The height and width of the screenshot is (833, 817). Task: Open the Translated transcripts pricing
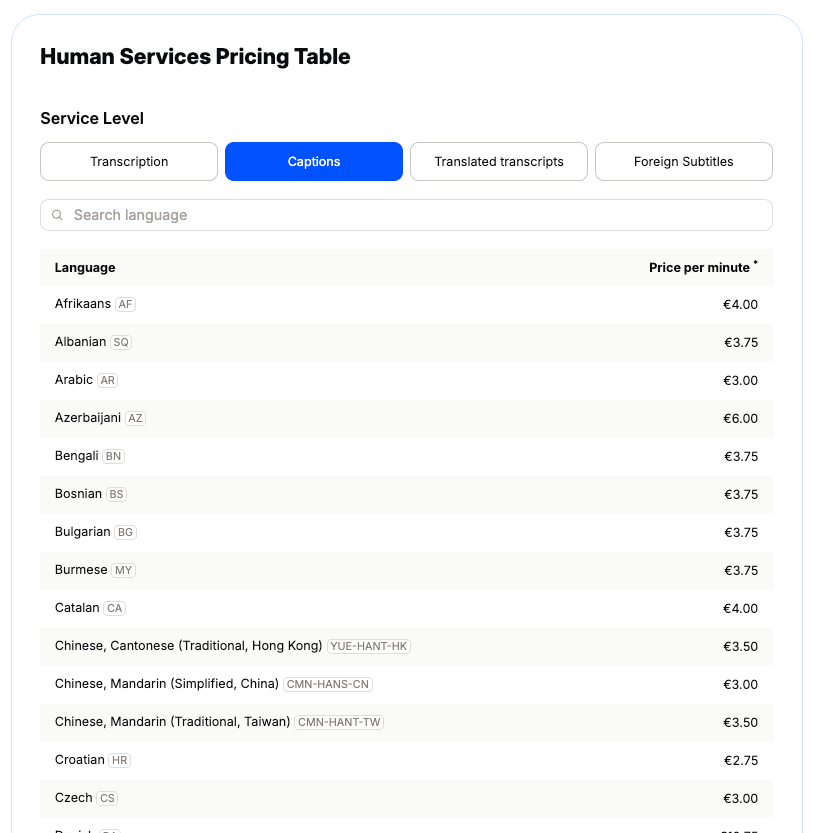498,161
